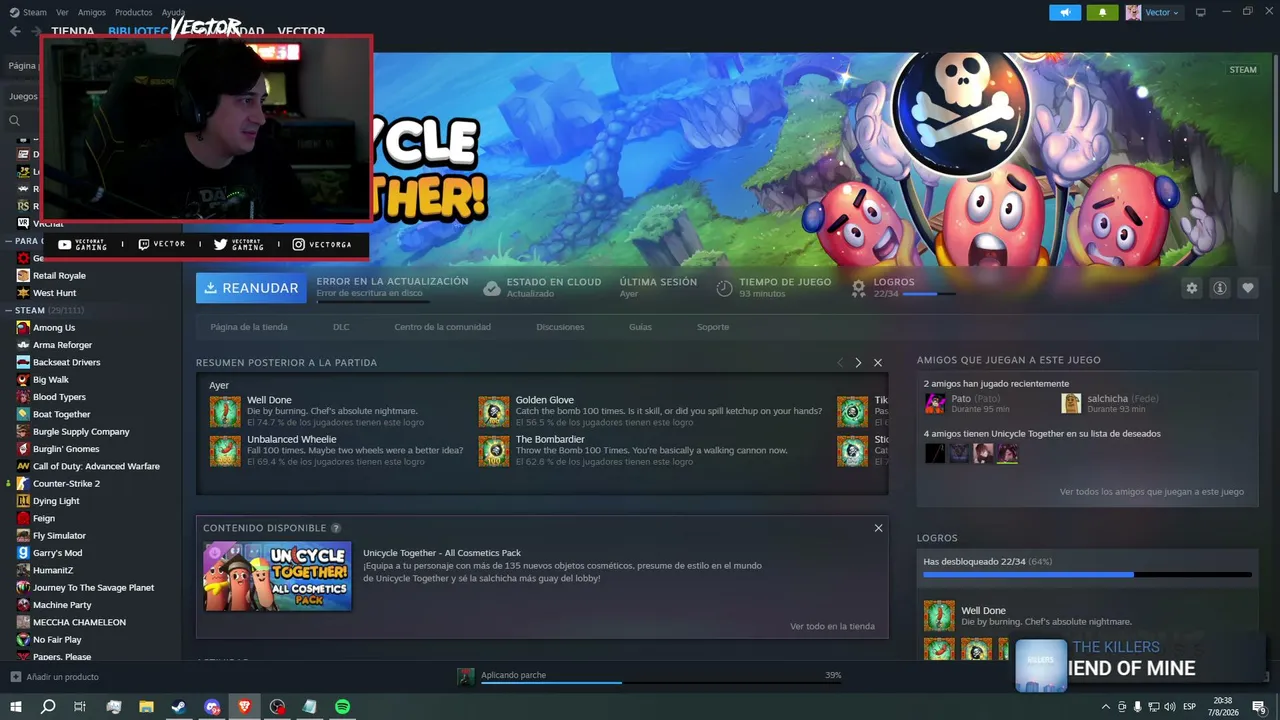Viewport: 1280px width, 720px height.
Task: Open the green notifications bell
Action: point(1102,12)
